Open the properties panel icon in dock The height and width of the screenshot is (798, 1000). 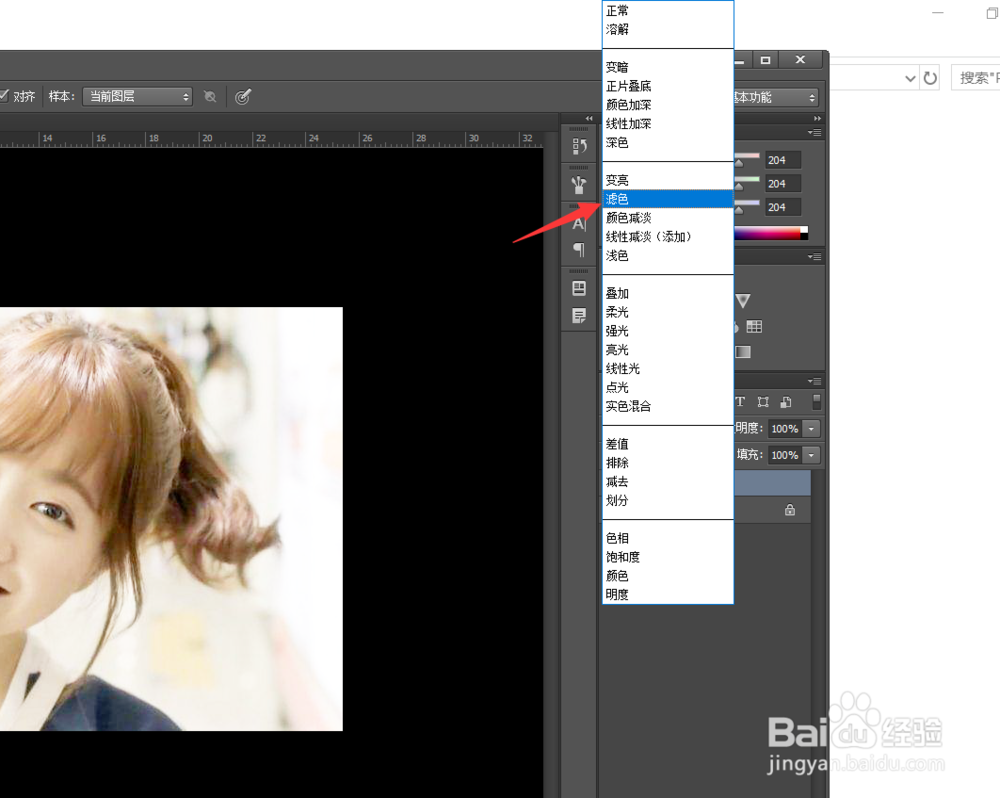[x=579, y=288]
